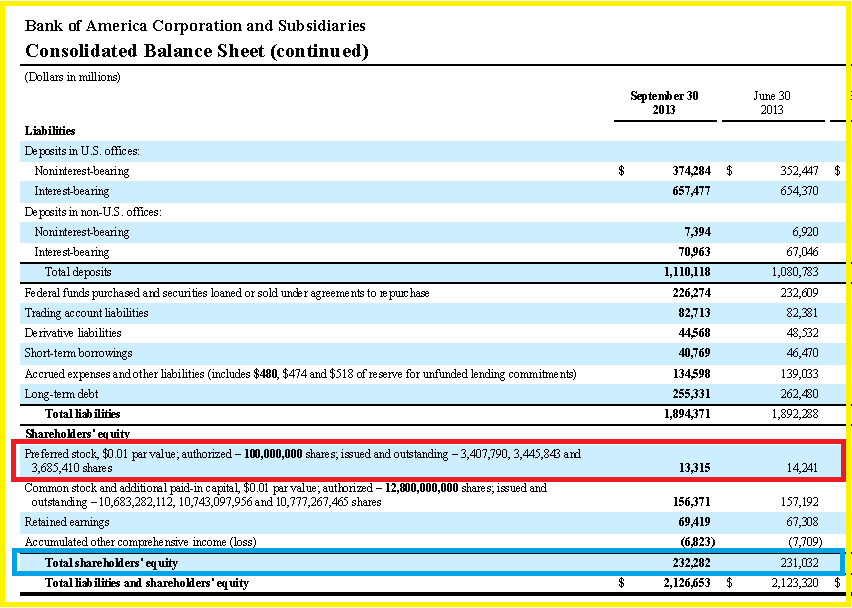The height and width of the screenshot is (608, 852).
Task: Click the value 67,308
Action: click(802, 522)
